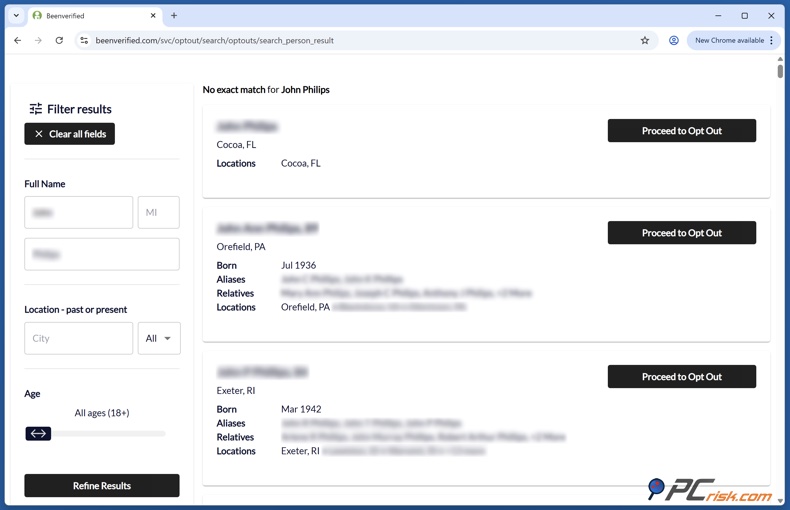Click the Refine Results button
The height and width of the screenshot is (510, 790).
102,485
